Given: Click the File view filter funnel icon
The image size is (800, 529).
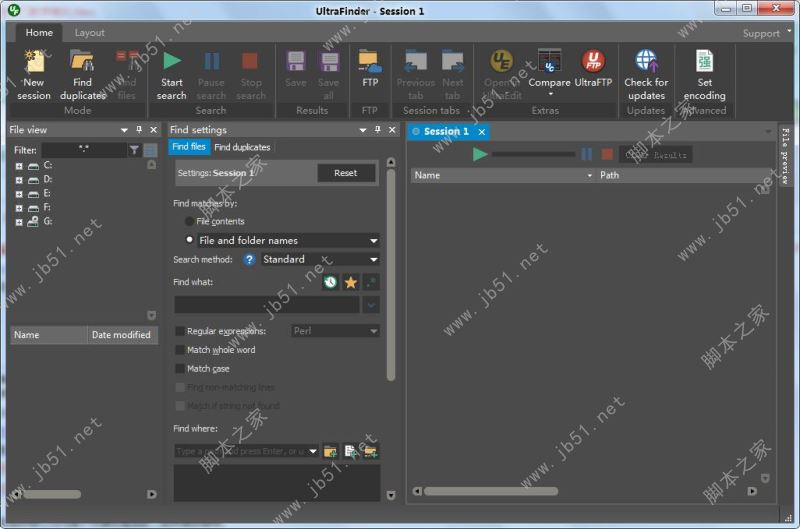Looking at the screenshot, I should point(134,150).
